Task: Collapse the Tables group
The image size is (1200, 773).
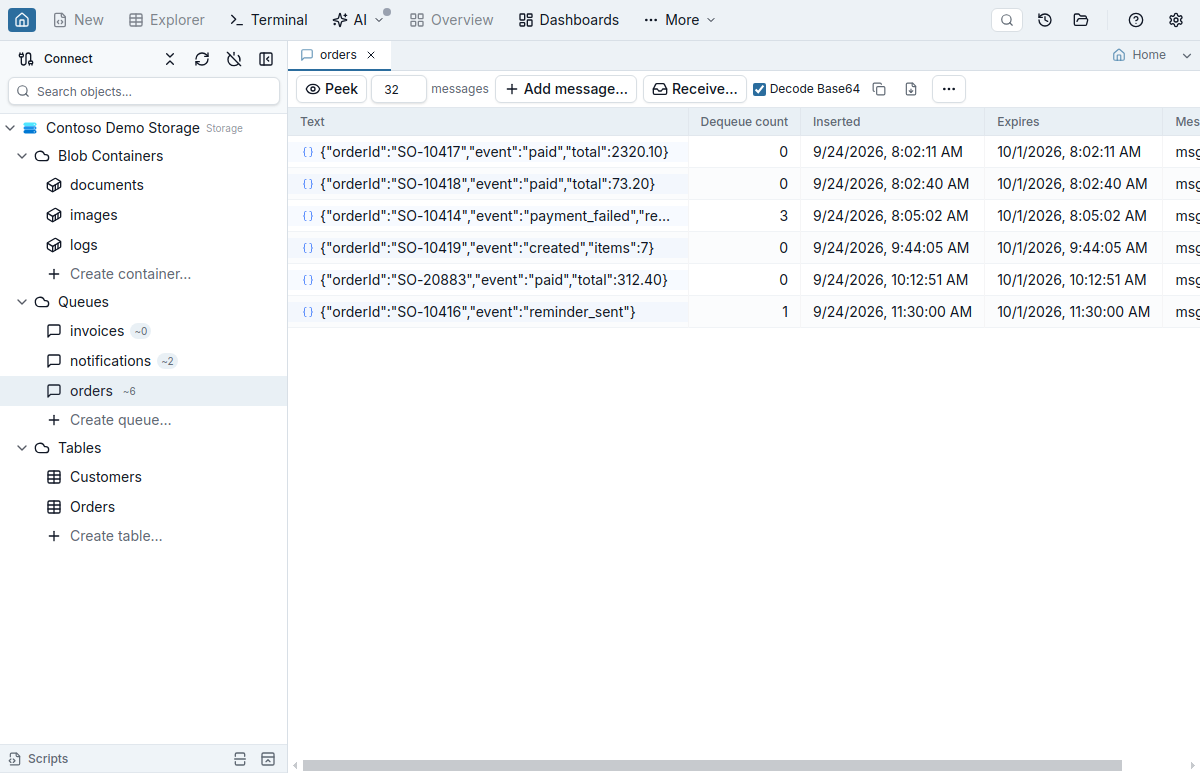Action: tap(22, 448)
